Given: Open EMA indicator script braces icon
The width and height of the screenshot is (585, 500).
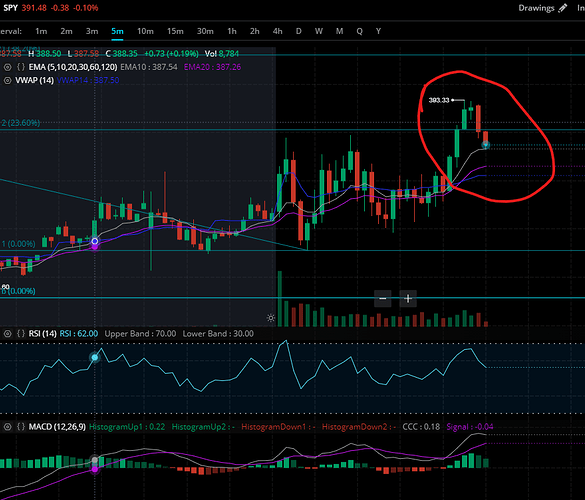Looking at the screenshot, I should click(x=21, y=67).
